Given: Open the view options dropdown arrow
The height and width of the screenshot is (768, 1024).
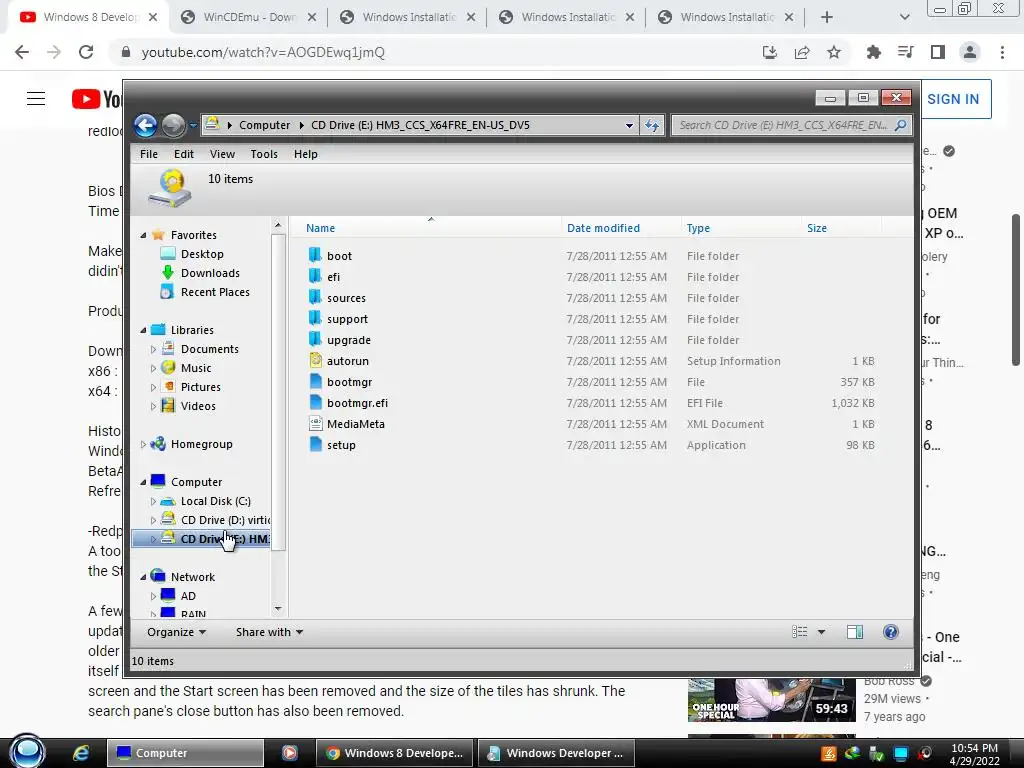Looking at the screenshot, I should pyautogui.click(x=821, y=632).
